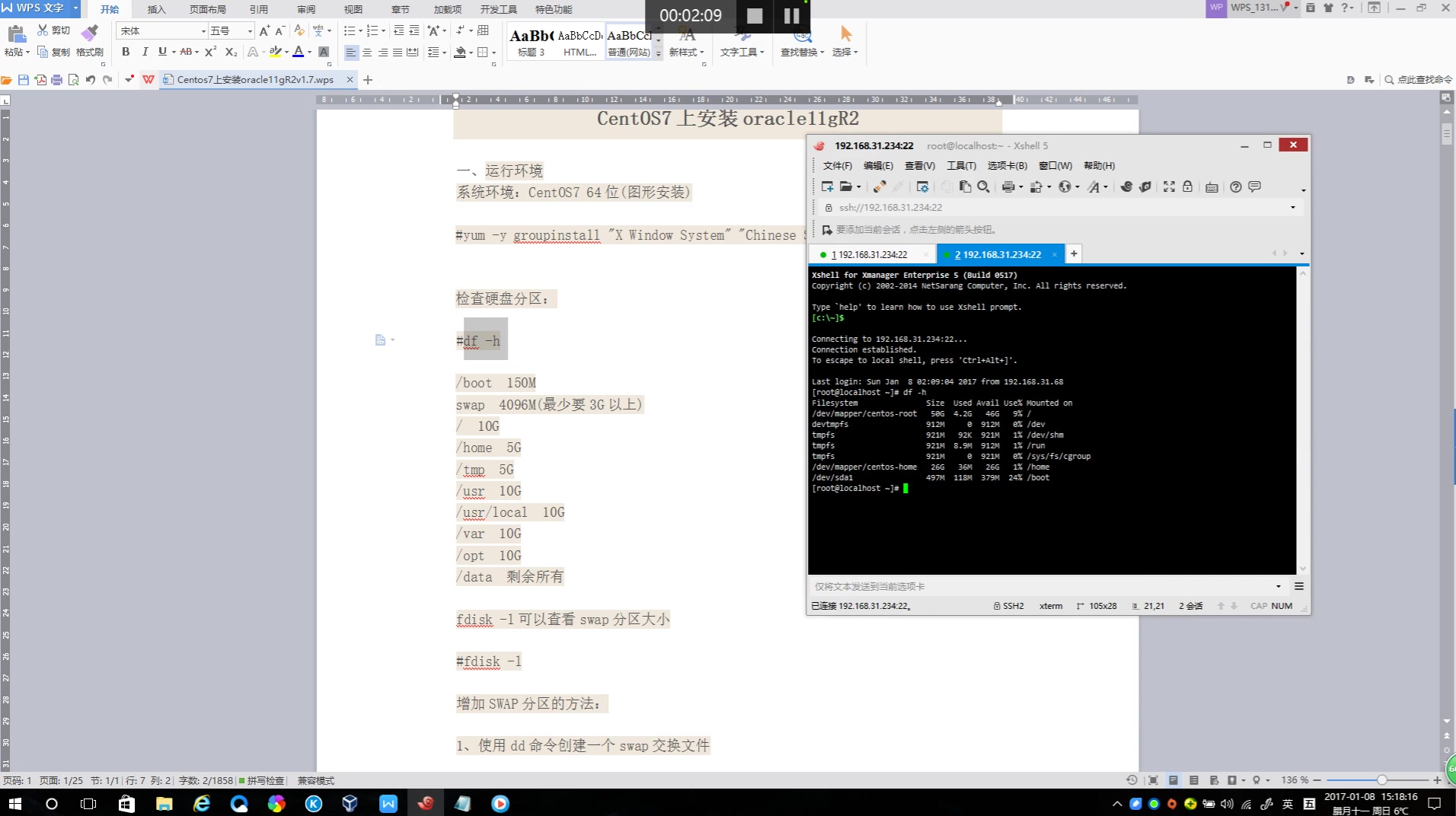Click Xshell session properties icon
Image resolution: width=1456 pixels, height=816 pixels.
922,186
